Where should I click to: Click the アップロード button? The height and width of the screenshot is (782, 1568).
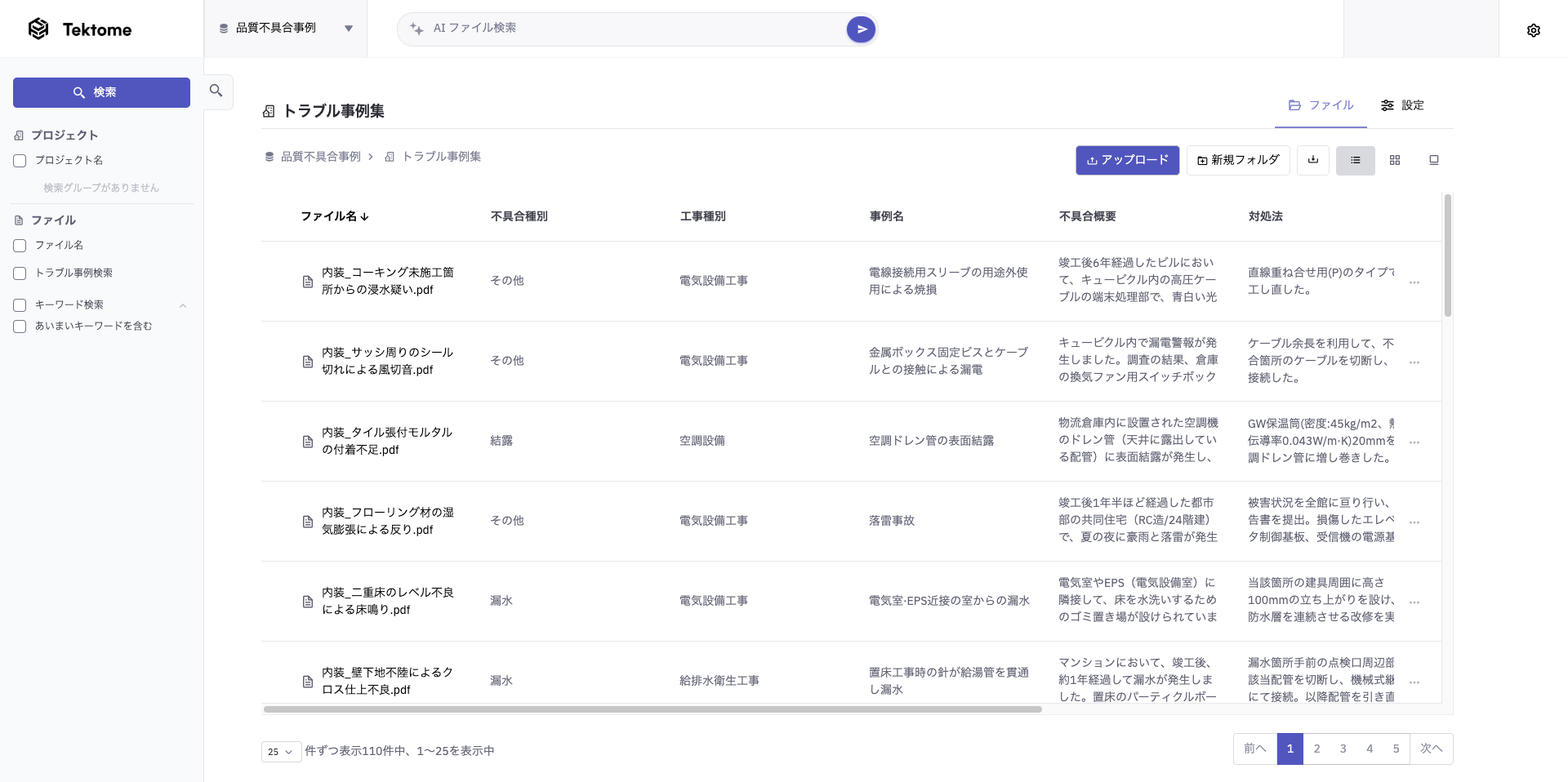tap(1127, 160)
